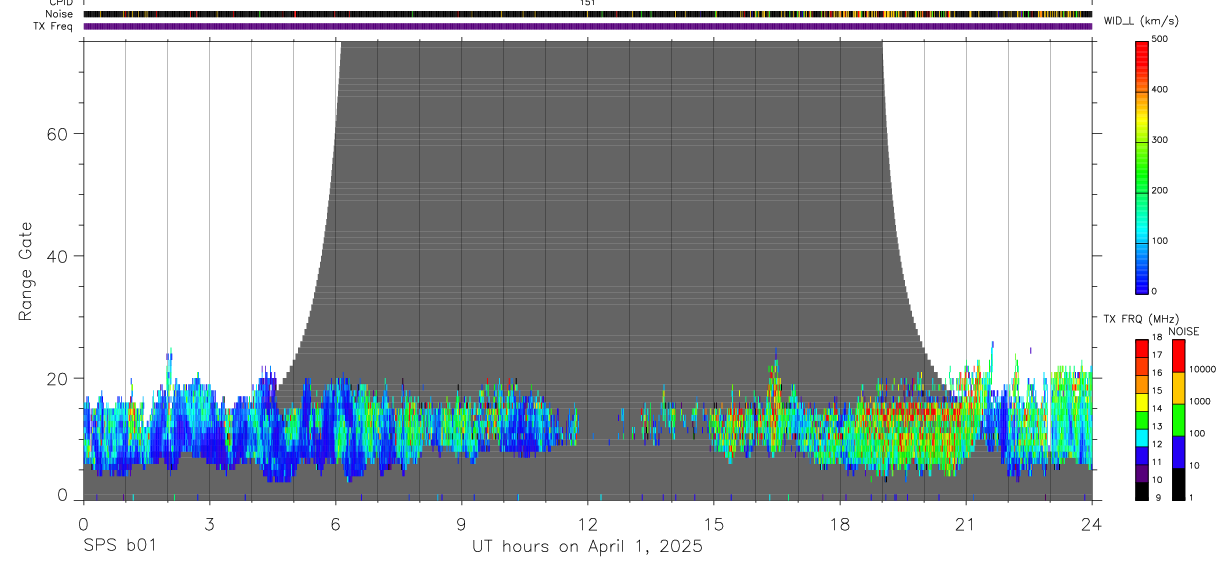The height and width of the screenshot is (567, 1228).
Task: Click the x-axis tick label 24
Action: [1092, 523]
